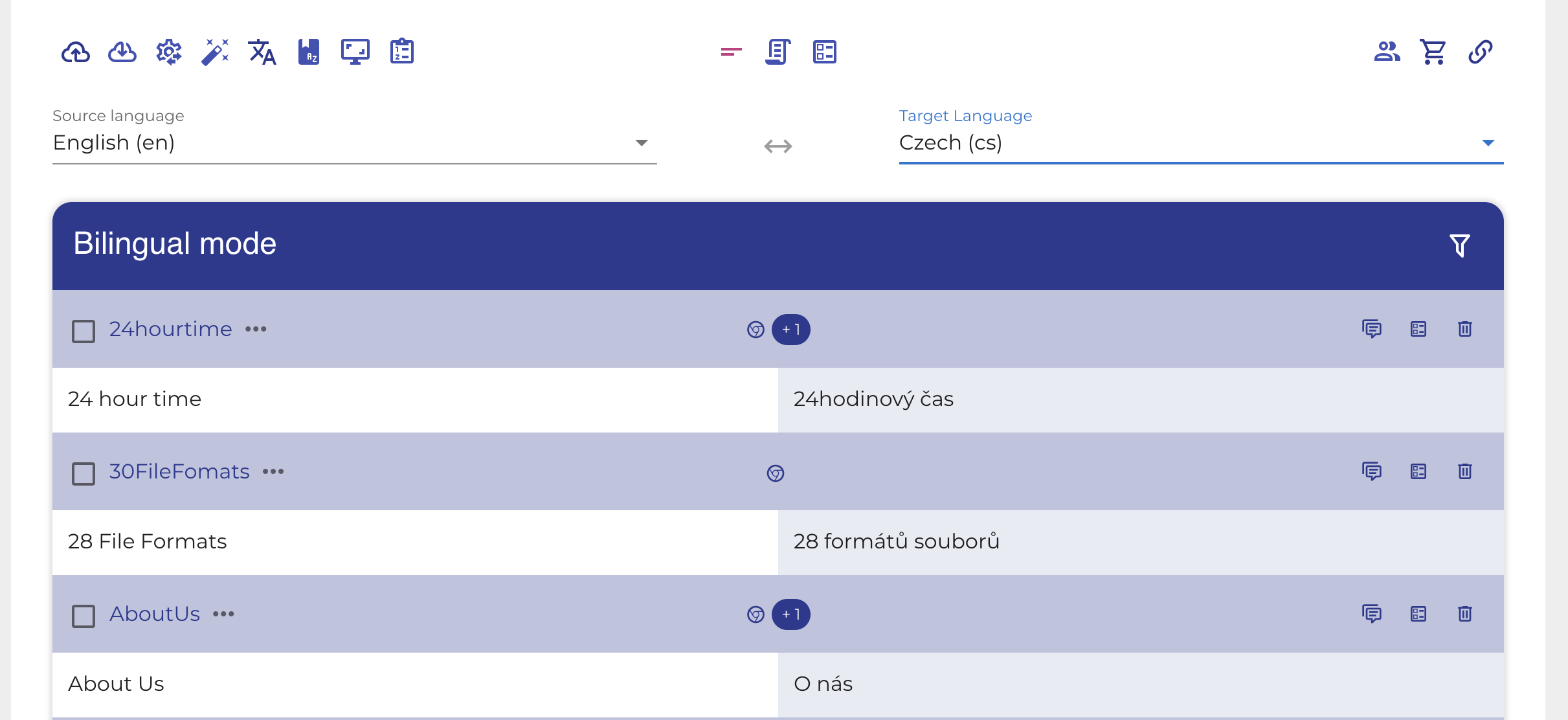Open the three-dot menu next to AboutUs

tap(223, 614)
